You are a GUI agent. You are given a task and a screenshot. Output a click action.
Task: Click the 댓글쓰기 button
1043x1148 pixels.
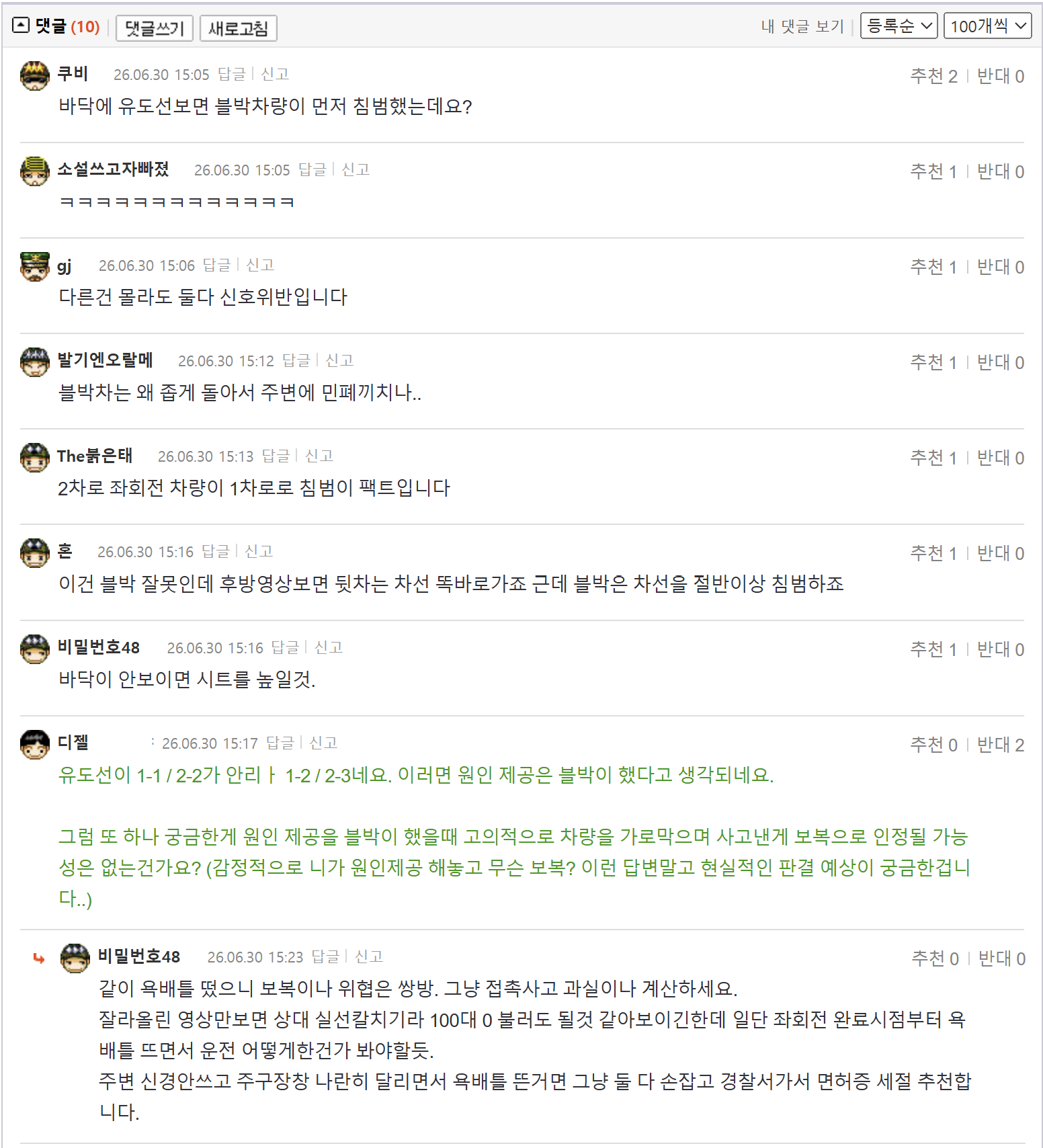point(155,28)
